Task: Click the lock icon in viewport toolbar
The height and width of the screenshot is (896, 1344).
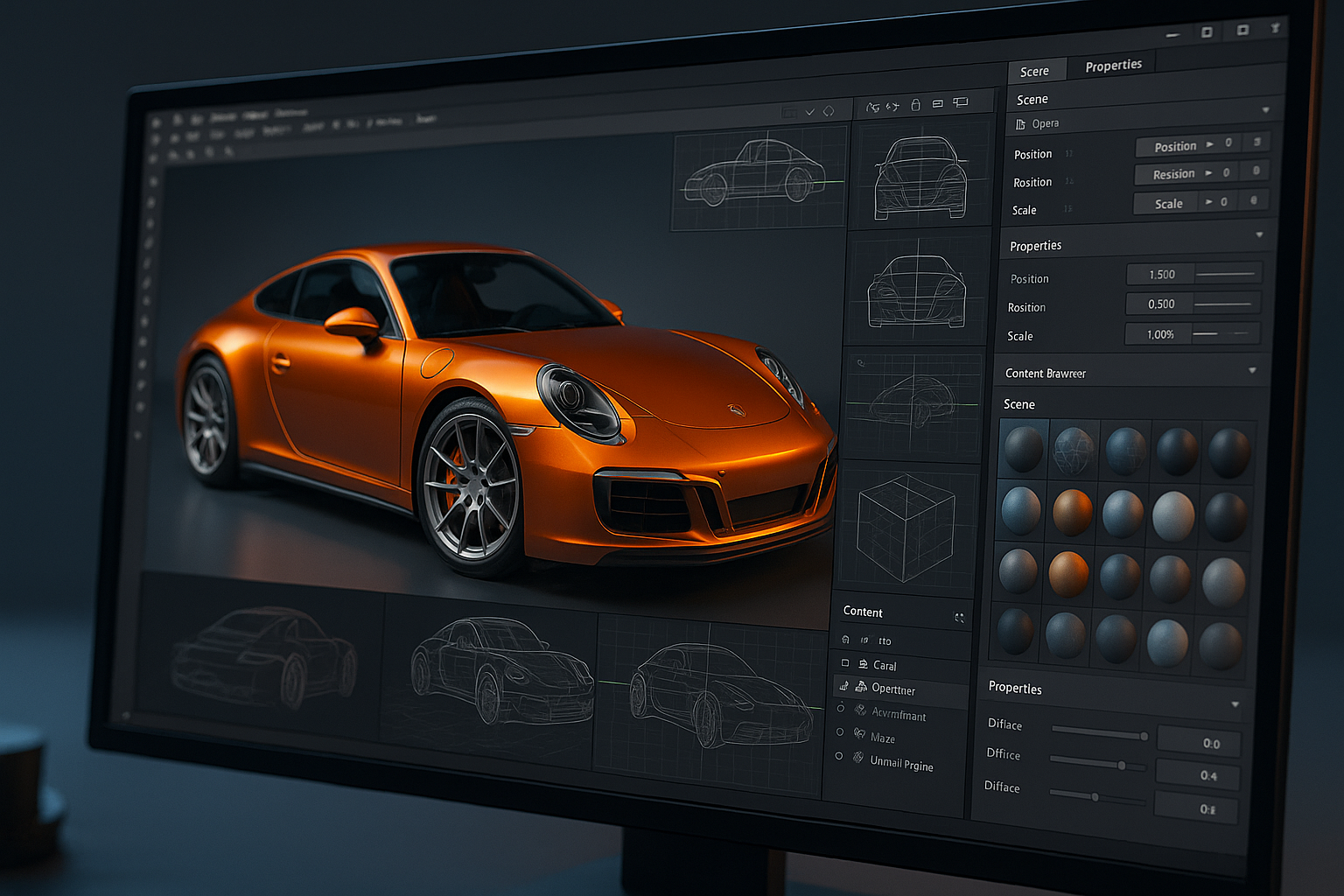Action: tap(915, 105)
